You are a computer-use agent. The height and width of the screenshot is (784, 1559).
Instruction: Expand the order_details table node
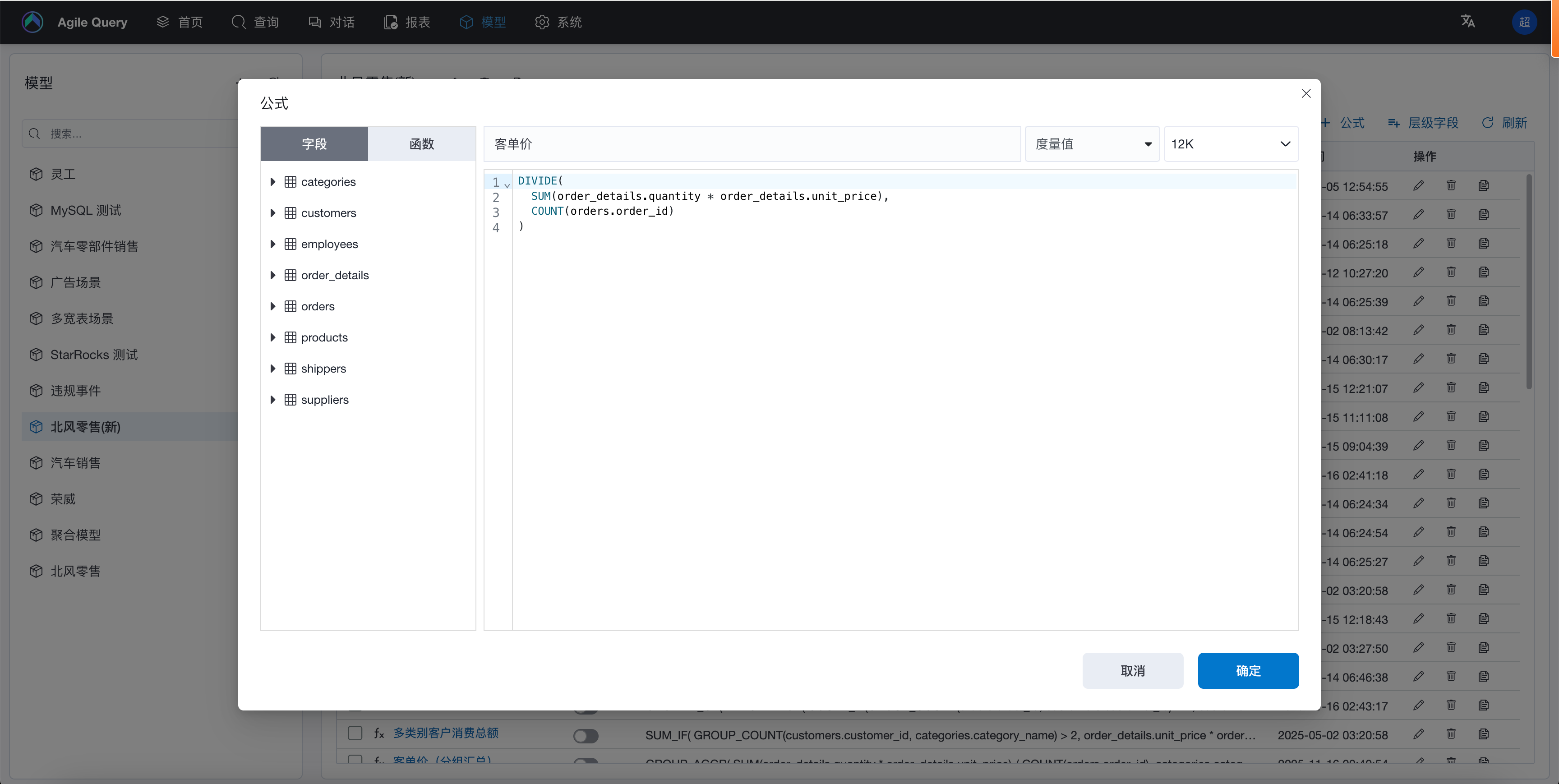273,276
